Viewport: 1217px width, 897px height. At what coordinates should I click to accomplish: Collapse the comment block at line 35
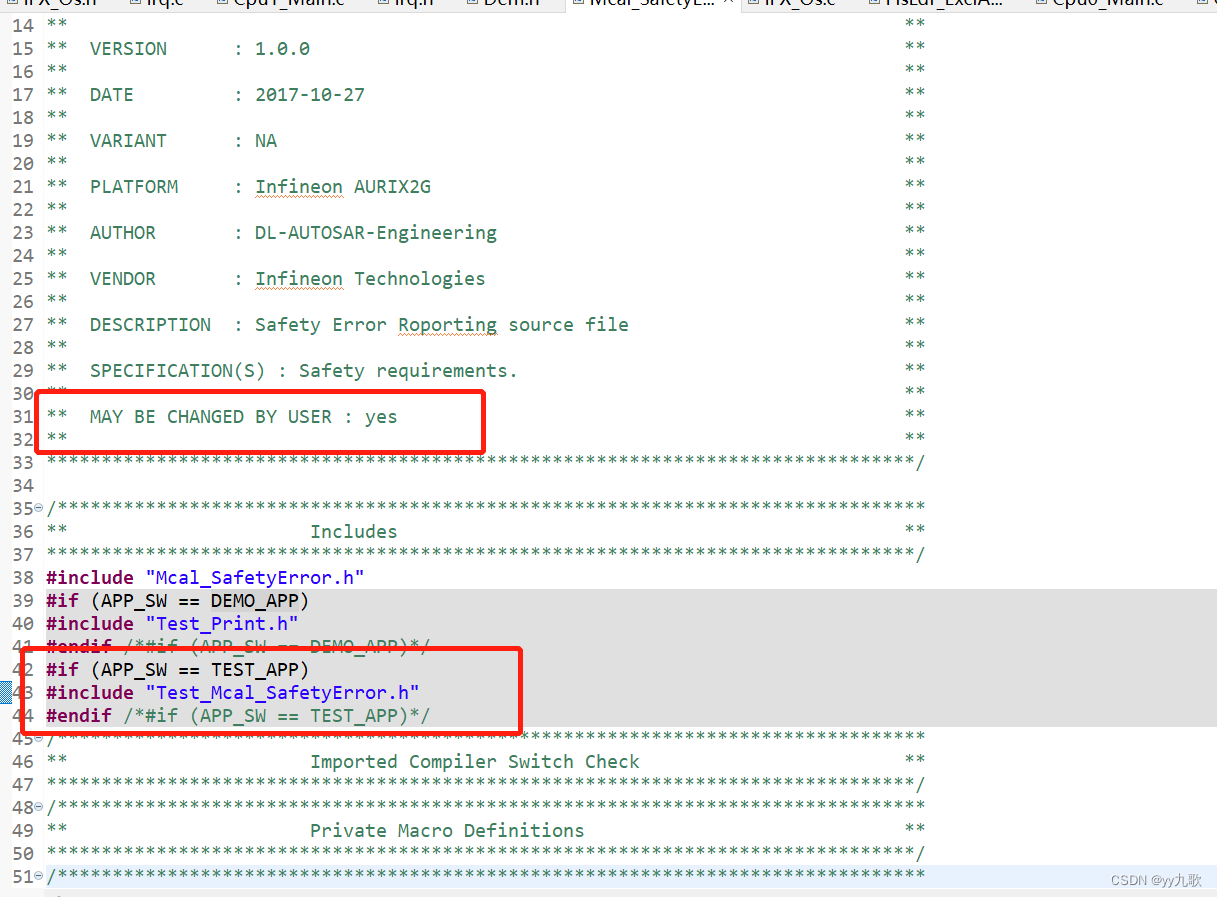pos(39,508)
